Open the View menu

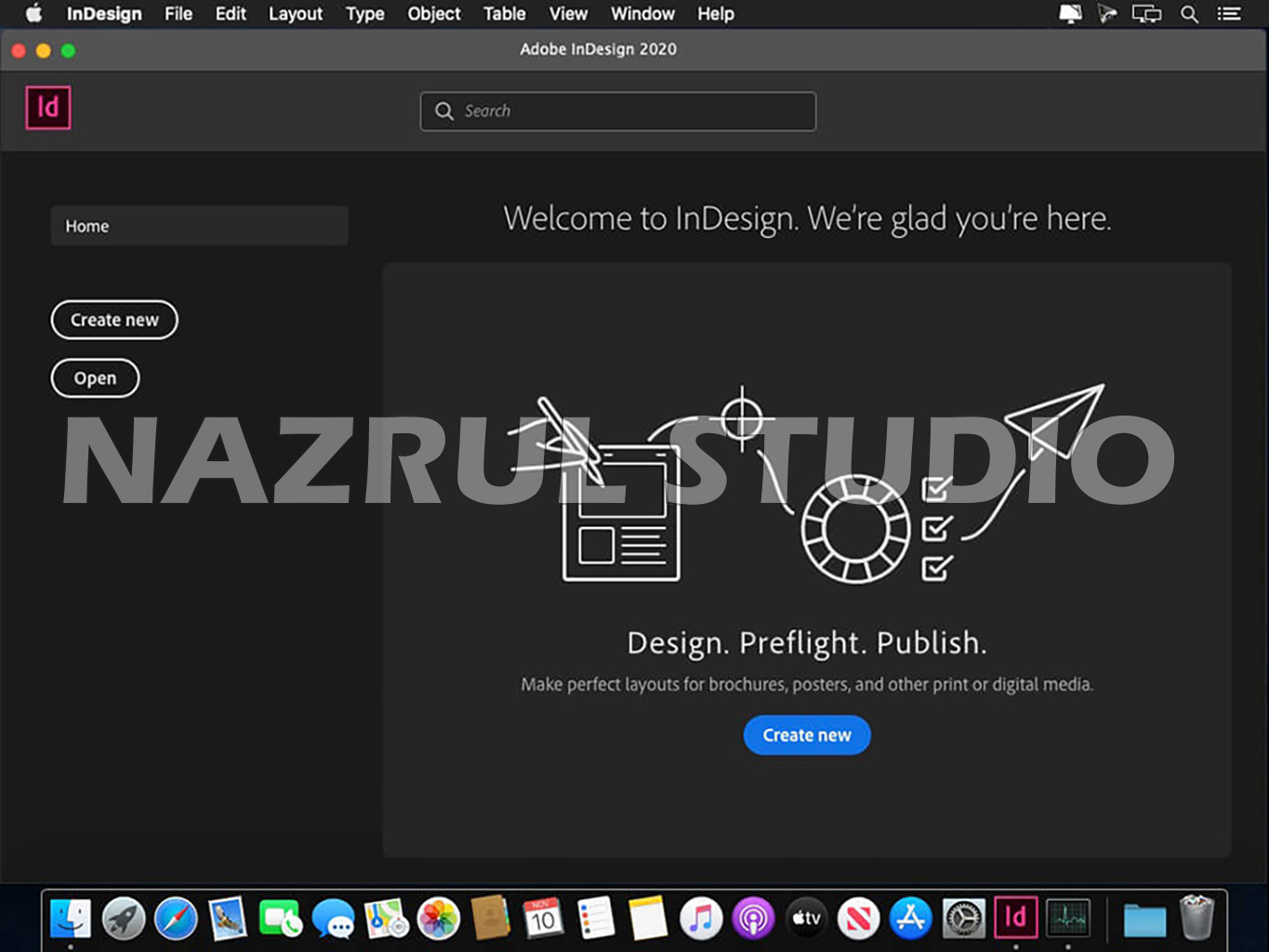568,14
